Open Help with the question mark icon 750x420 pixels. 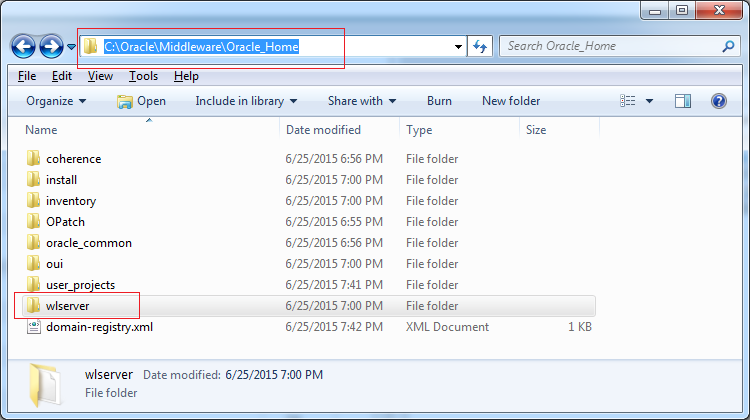(718, 101)
